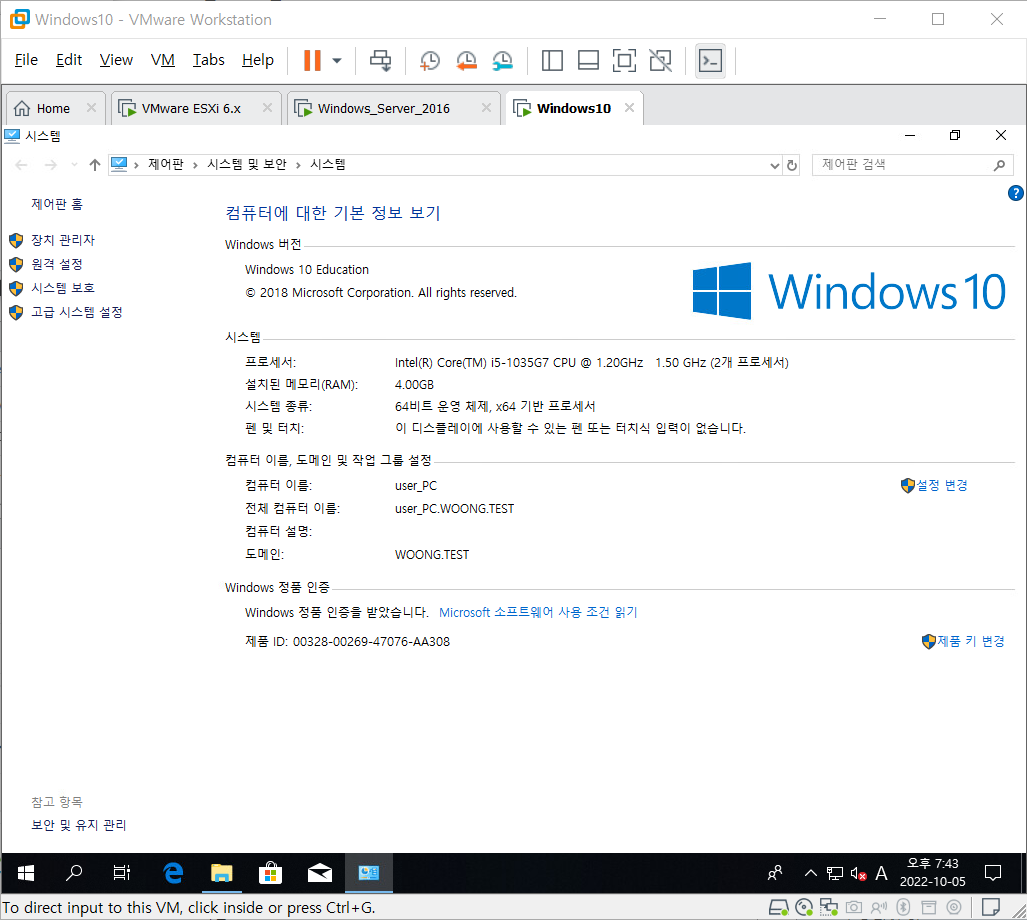This screenshot has height=920, width=1027.
Task: Send Ctrl+Alt+Del to the VM
Action: coord(381,60)
